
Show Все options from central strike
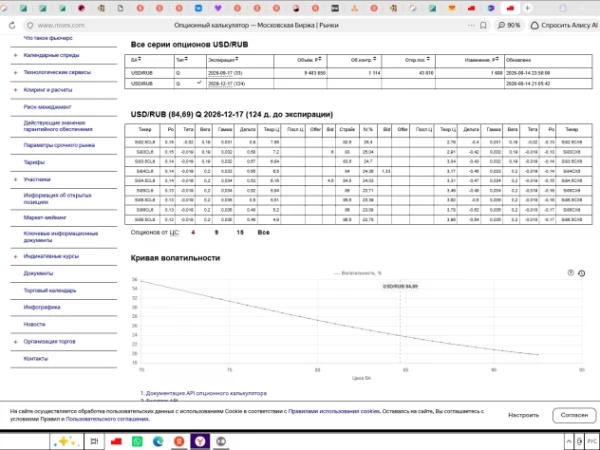[263, 232]
